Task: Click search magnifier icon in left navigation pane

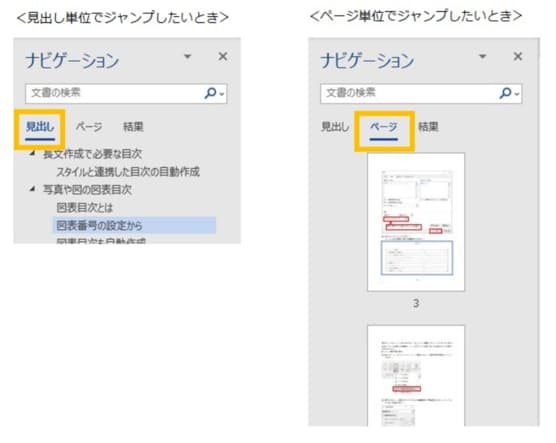Action: (x=211, y=93)
